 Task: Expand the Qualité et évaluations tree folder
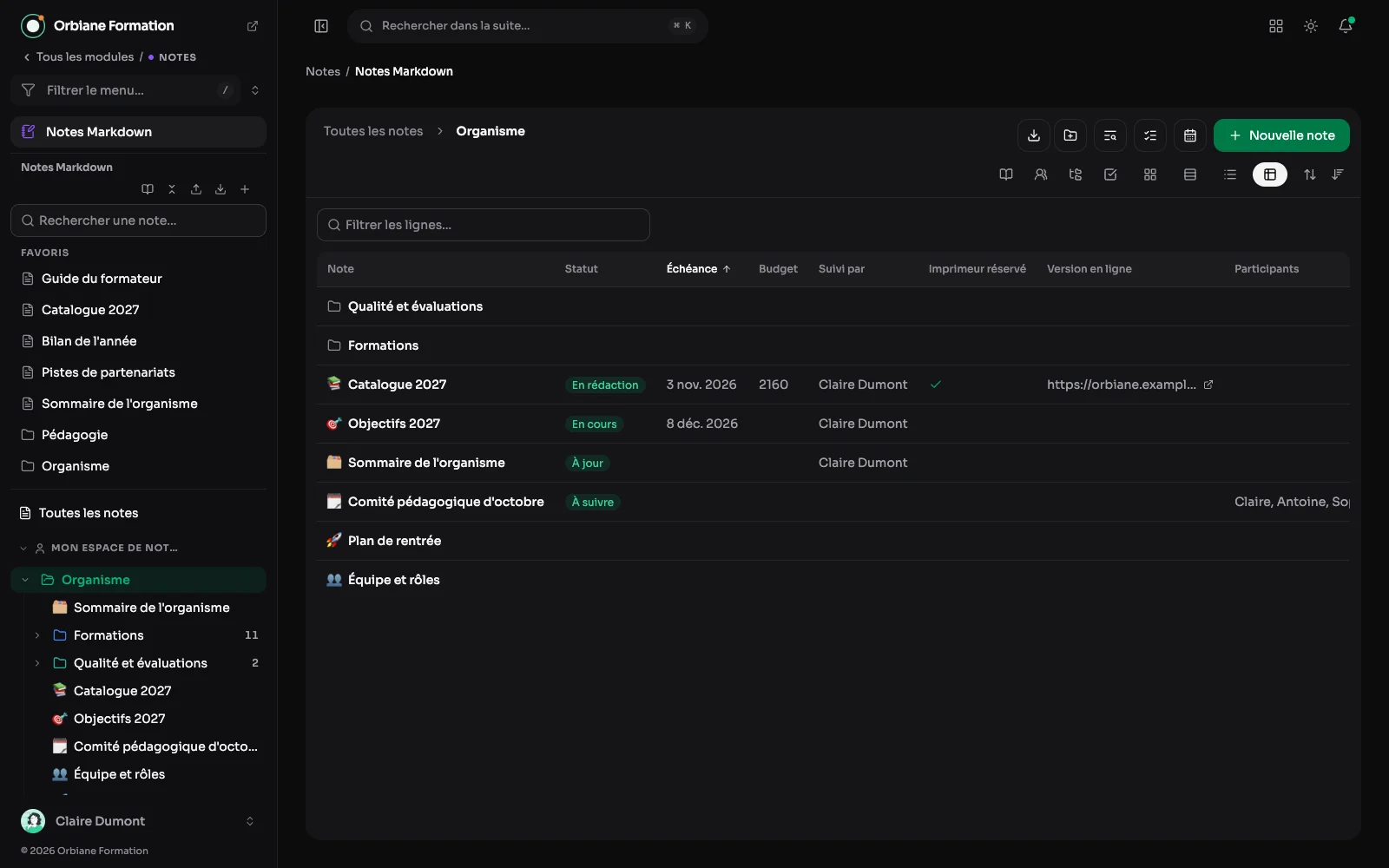coord(37,663)
